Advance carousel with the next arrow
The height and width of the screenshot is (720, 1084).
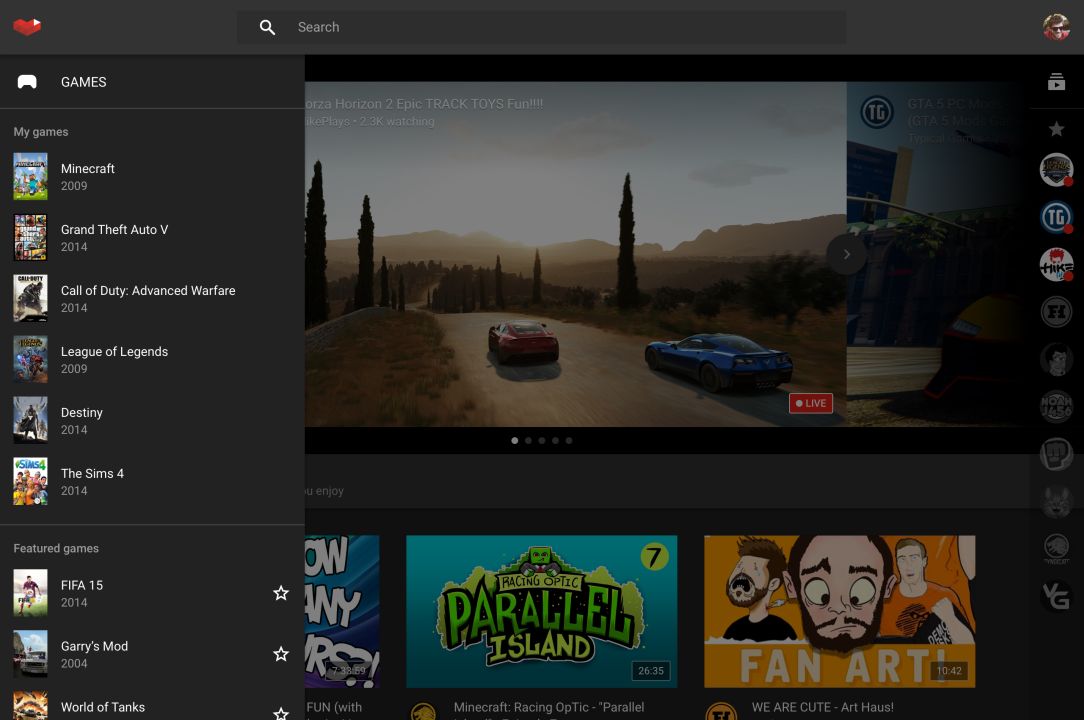[846, 254]
